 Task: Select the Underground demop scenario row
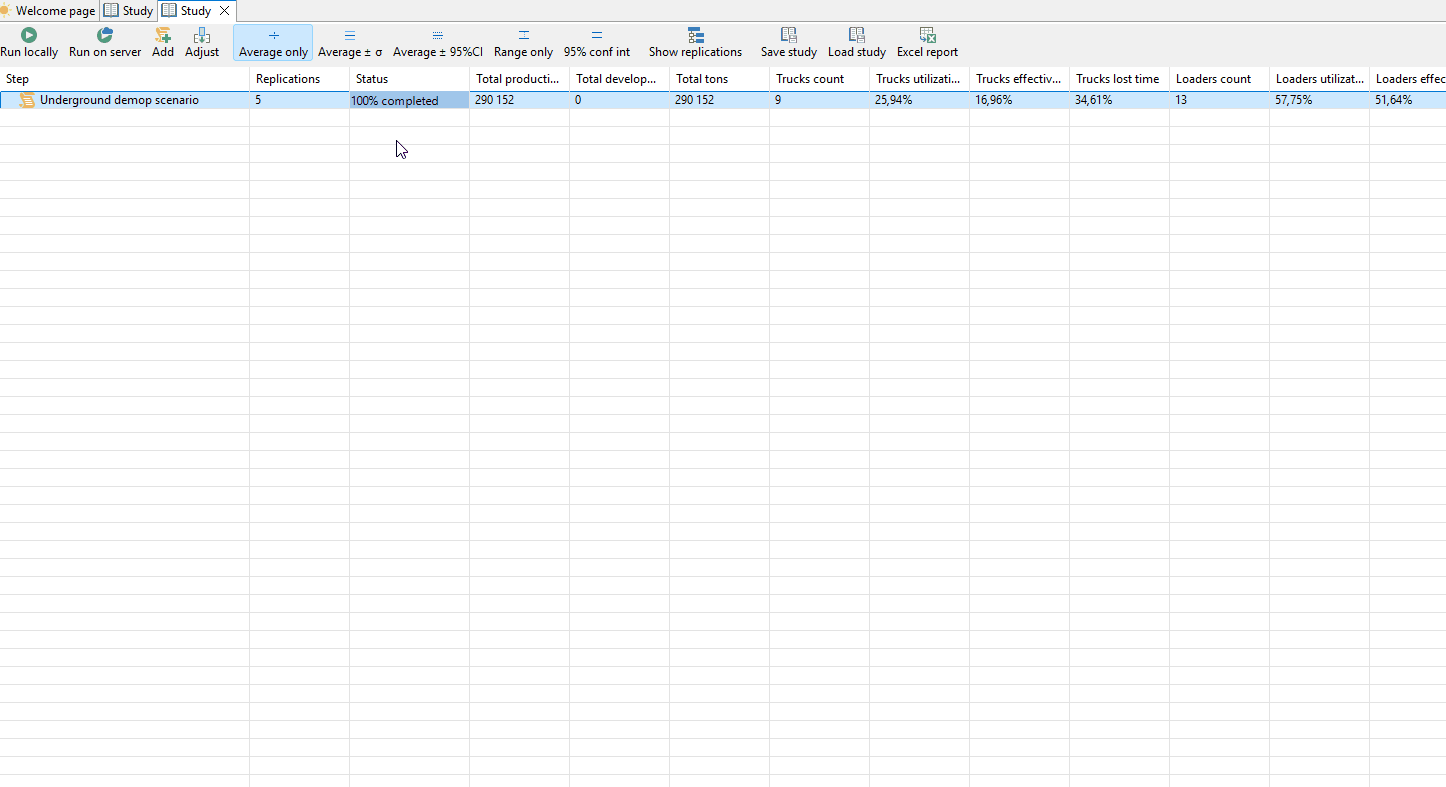723,100
